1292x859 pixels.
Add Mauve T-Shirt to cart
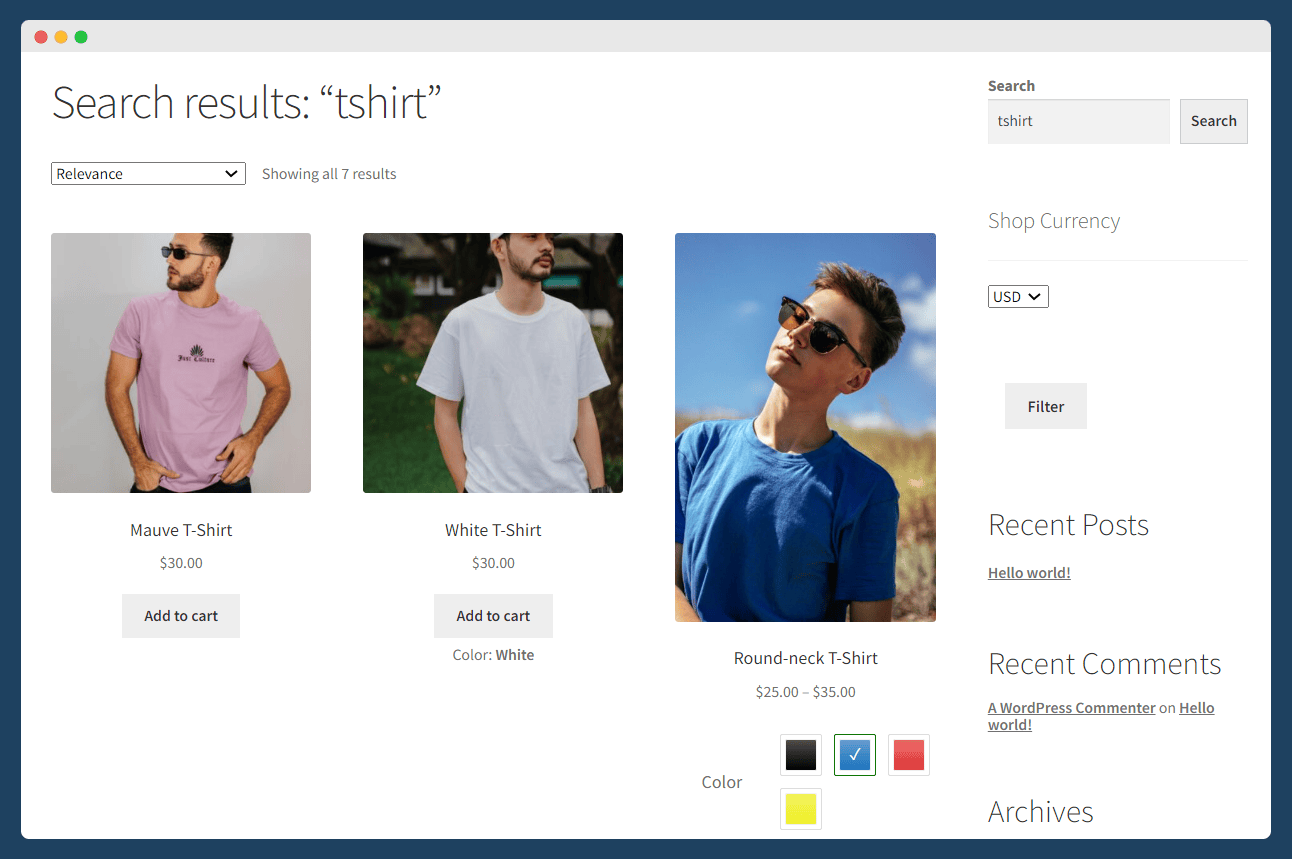(180, 616)
